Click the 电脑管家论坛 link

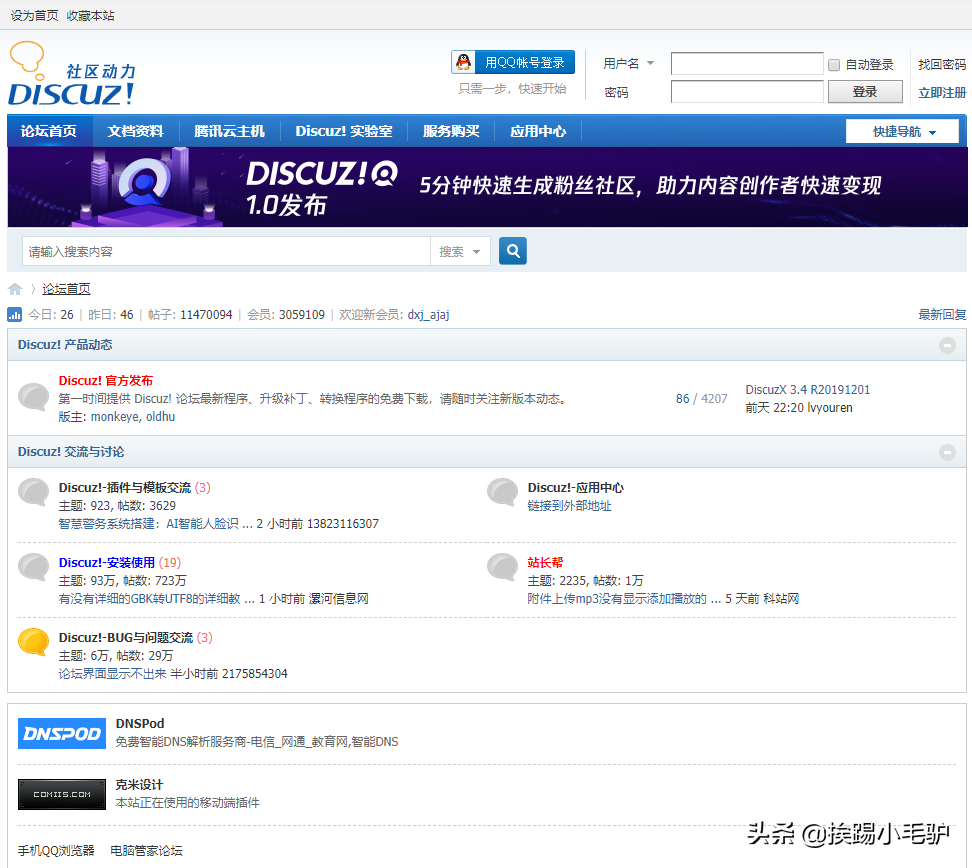tap(146, 851)
